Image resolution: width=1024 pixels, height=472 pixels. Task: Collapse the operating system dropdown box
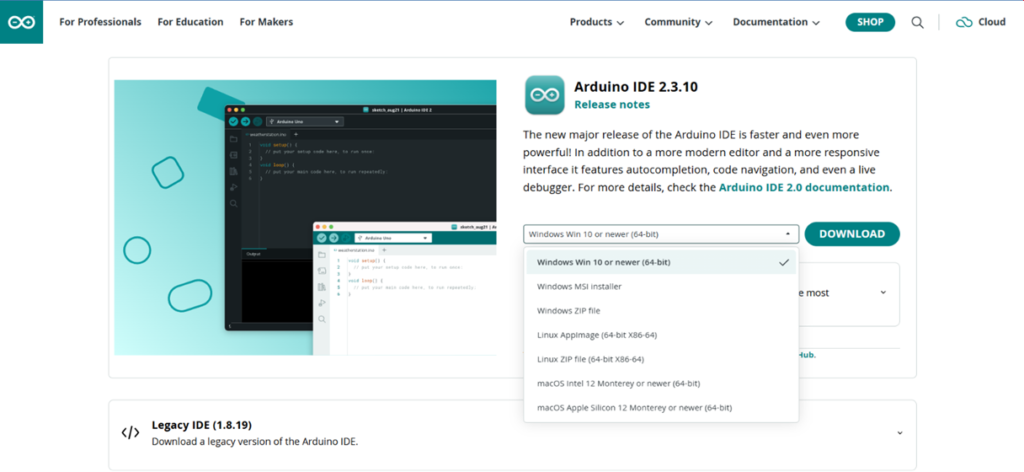pos(660,234)
